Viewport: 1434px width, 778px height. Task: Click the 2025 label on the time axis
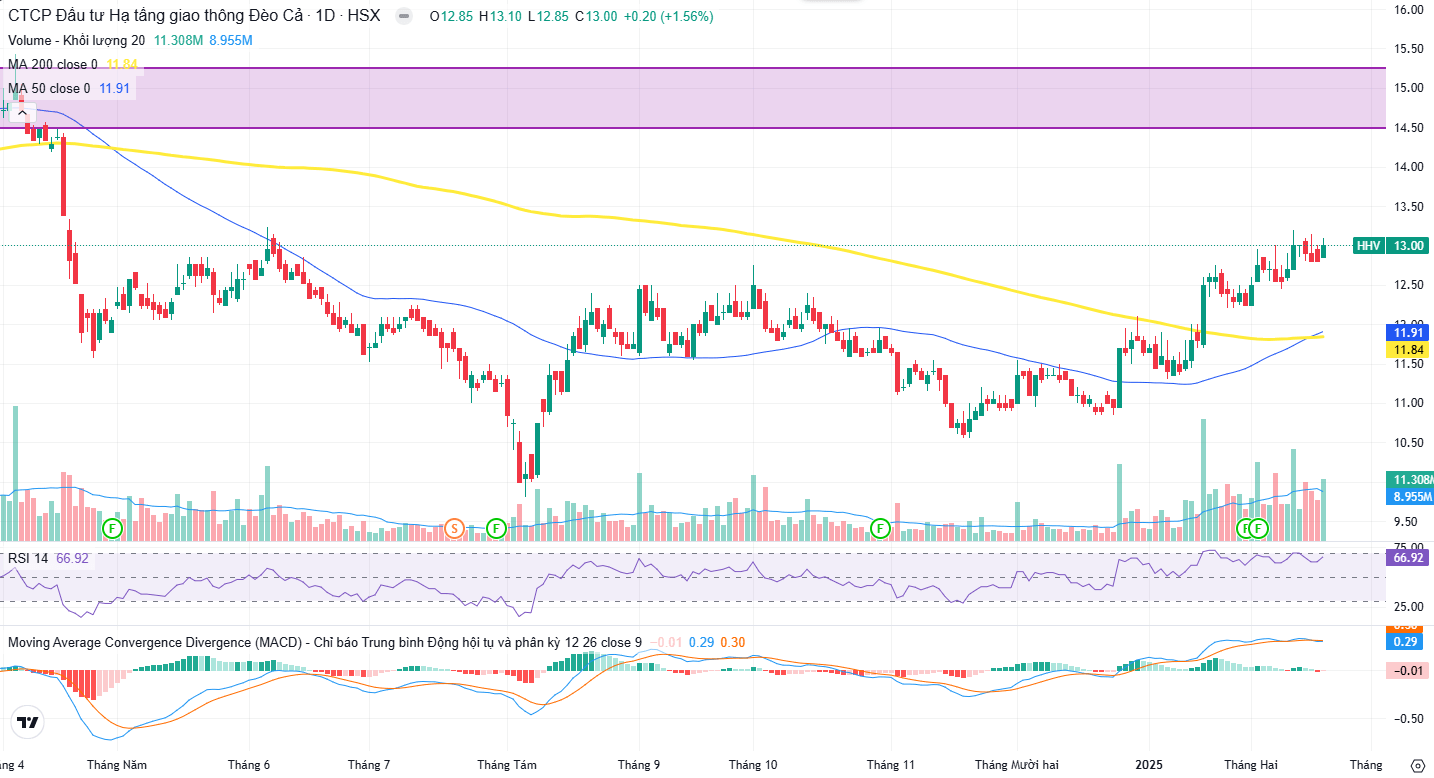[1149, 765]
